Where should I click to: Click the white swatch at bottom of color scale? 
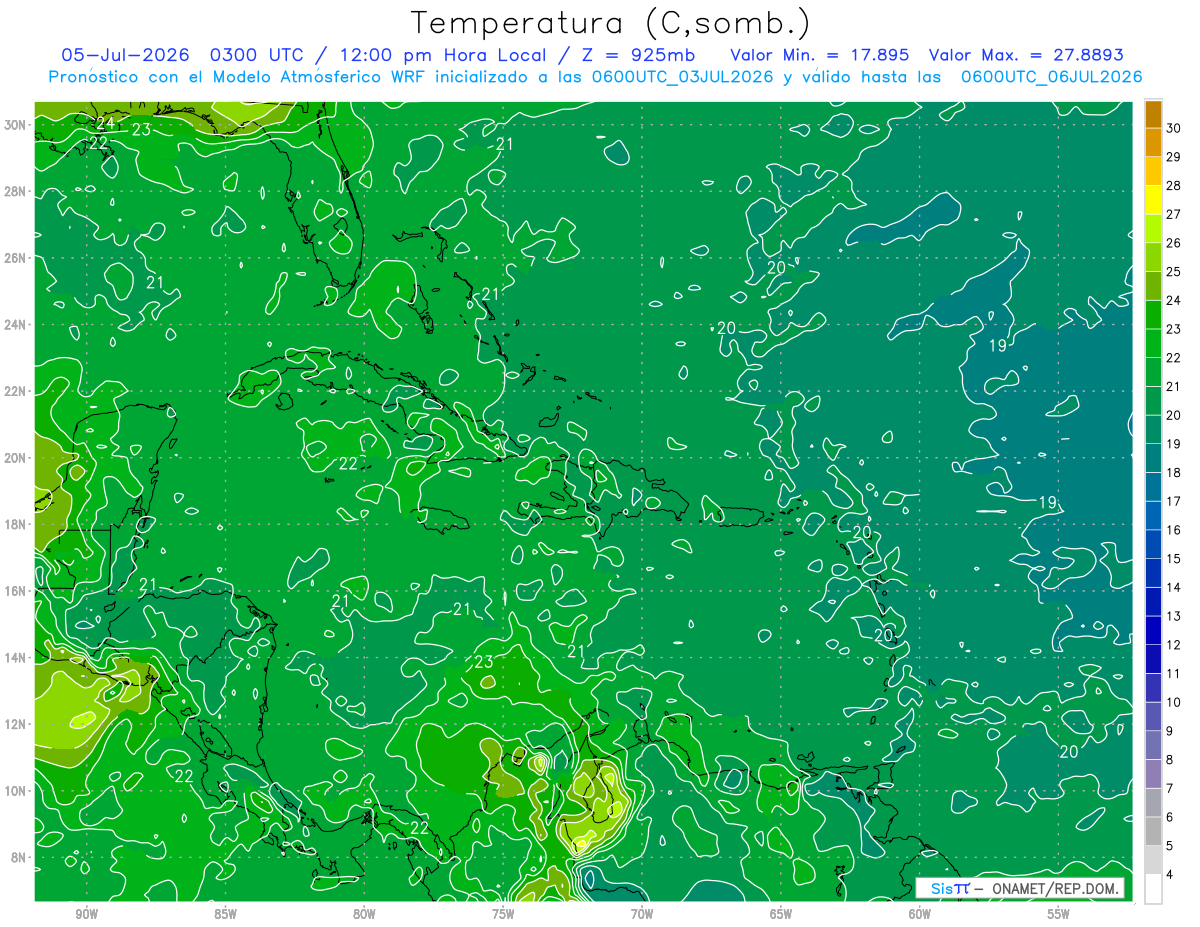point(1153,889)
